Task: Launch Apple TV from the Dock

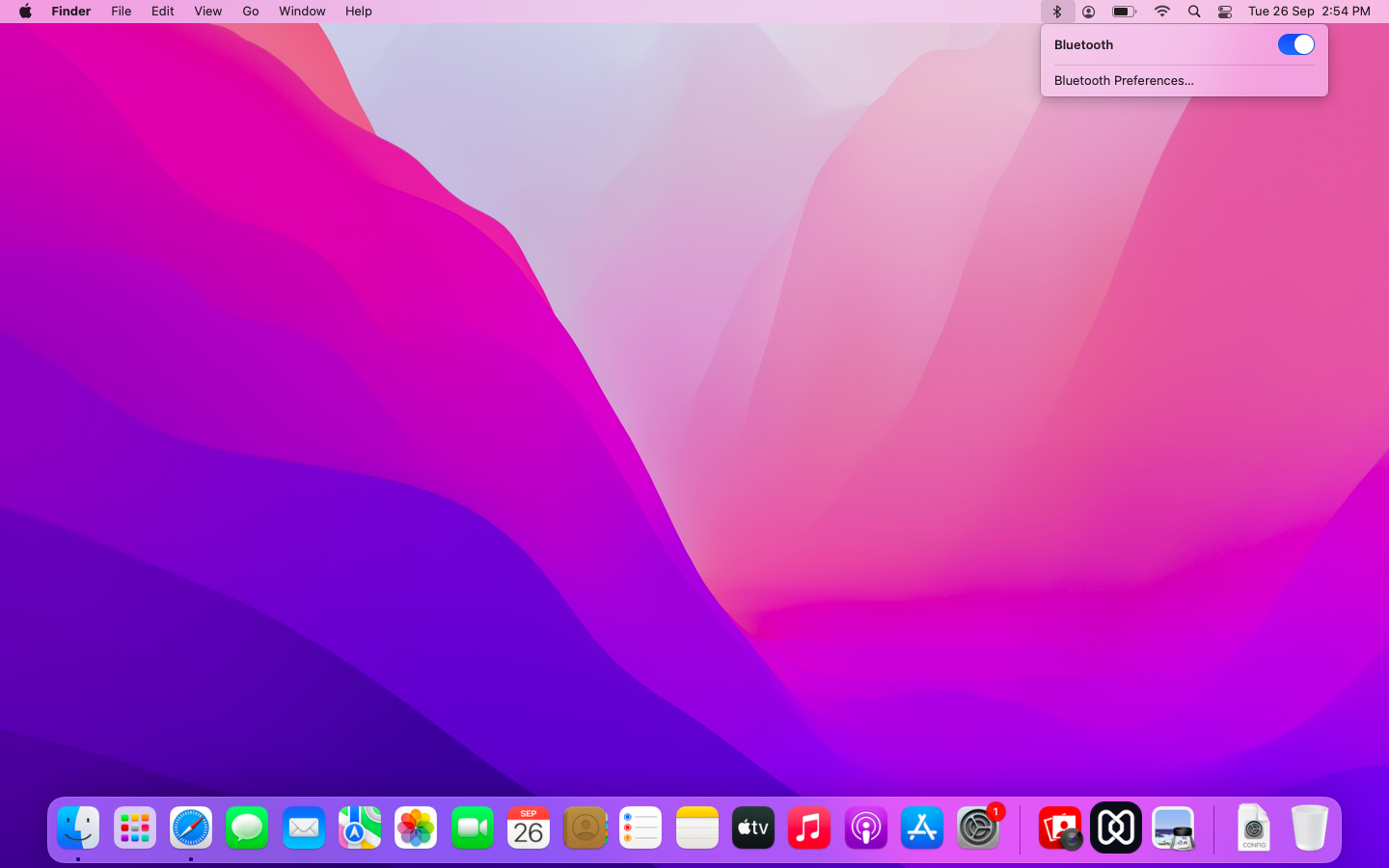Action: (753, 828)
